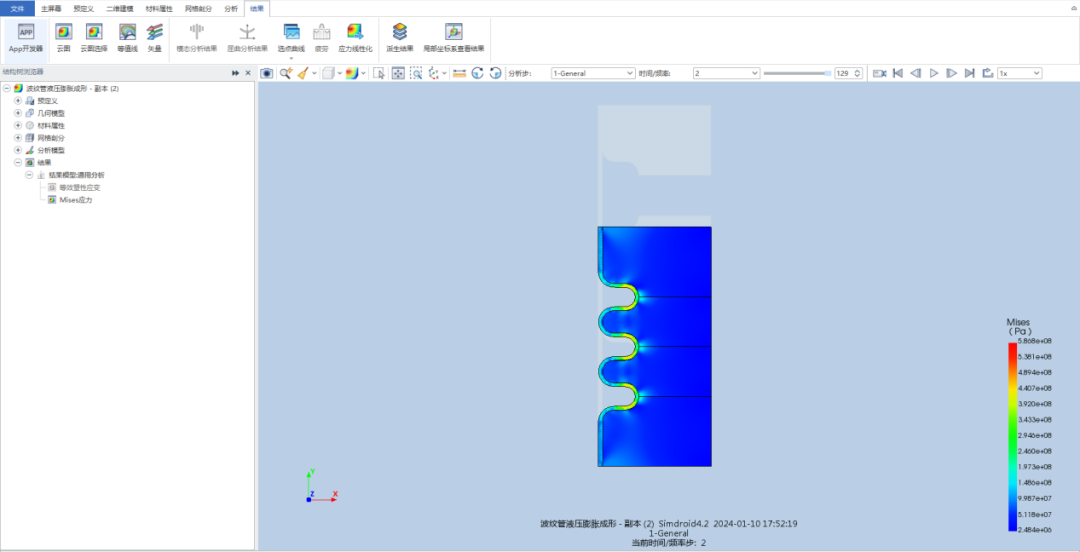Image resolution: width=1080 pixels, height=552 pixels.
Task: Export animation with the export icon
Action: [x=986, y=73]
